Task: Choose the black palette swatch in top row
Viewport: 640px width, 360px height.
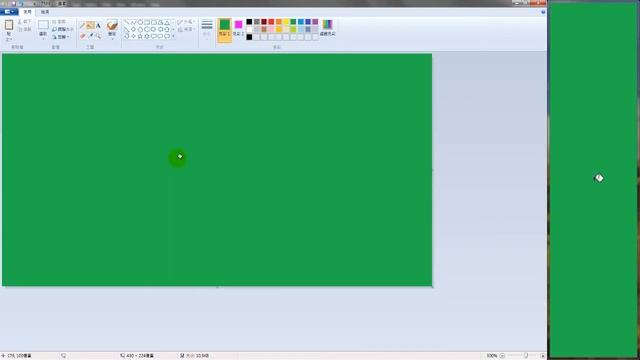Action: (249, 22)
